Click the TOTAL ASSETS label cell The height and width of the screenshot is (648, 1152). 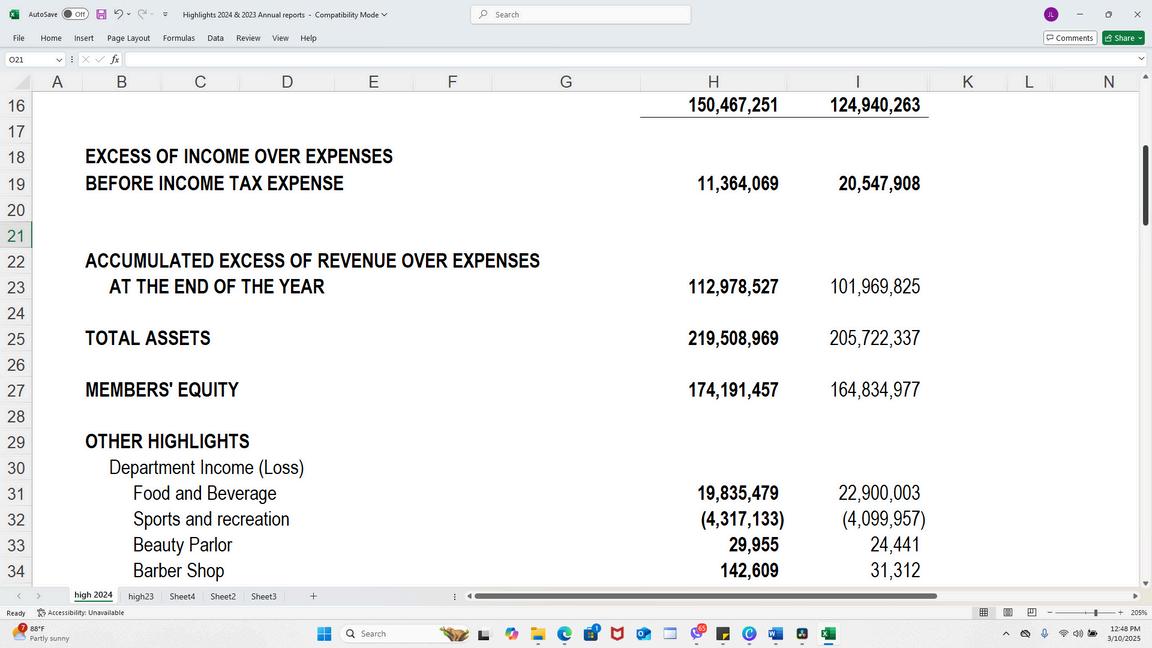click(148, 338)
